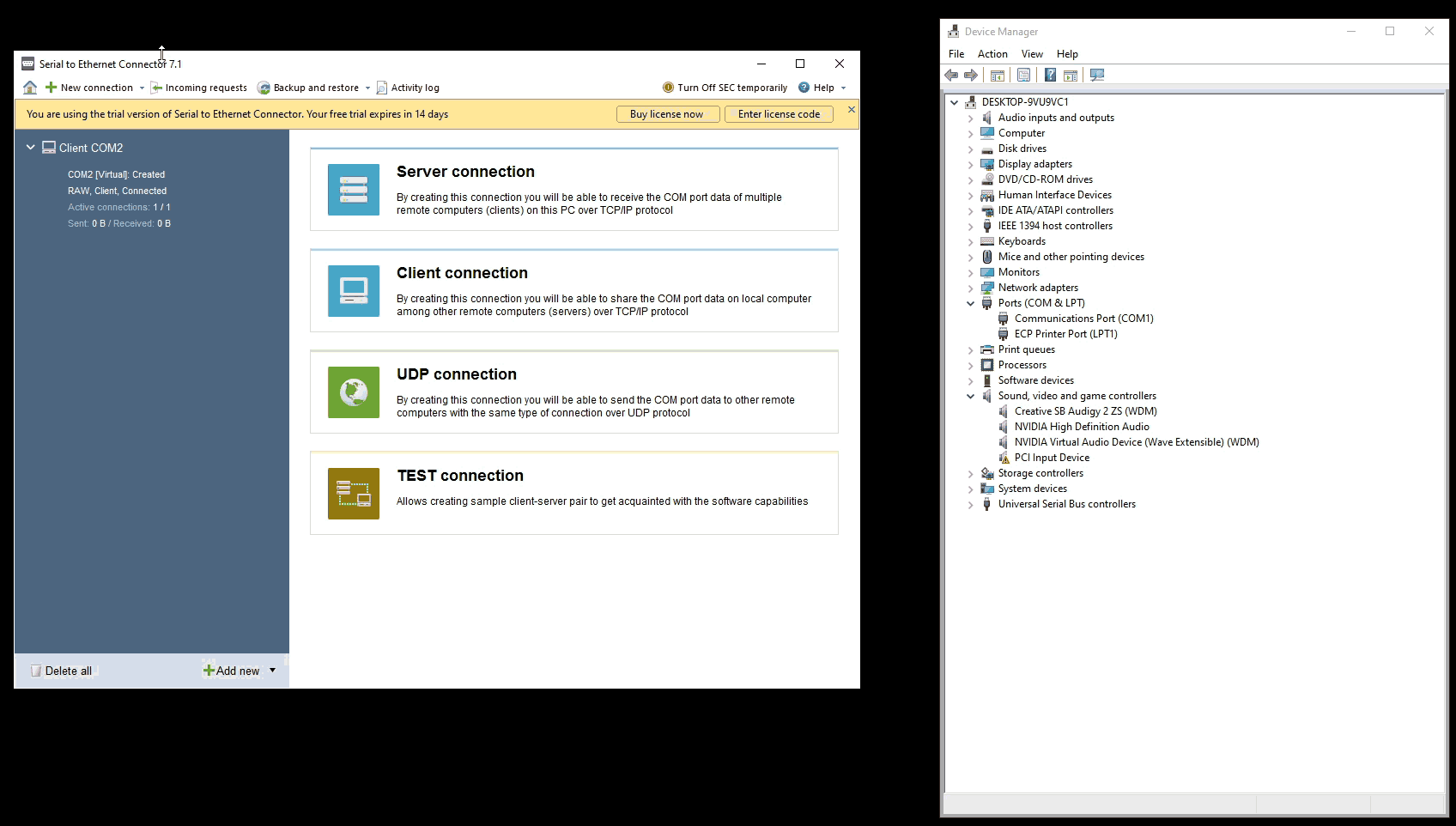Screen dimensions: 1456x826
Task: Click the Add new button
Action: (232, 671)
